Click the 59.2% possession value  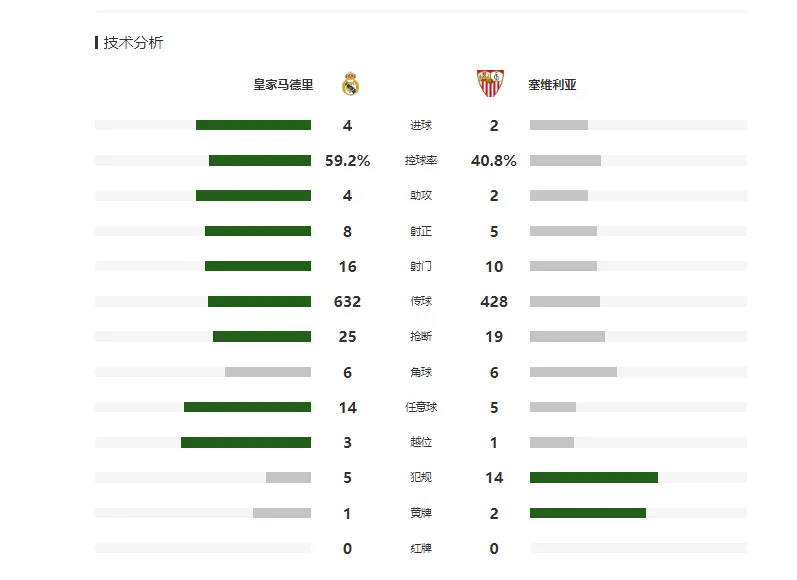(347, 161)
